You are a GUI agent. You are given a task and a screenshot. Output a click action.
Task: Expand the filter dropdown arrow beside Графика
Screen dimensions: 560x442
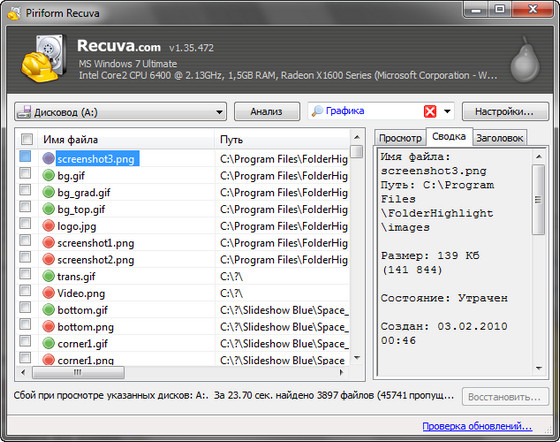(x=447, y=111)
